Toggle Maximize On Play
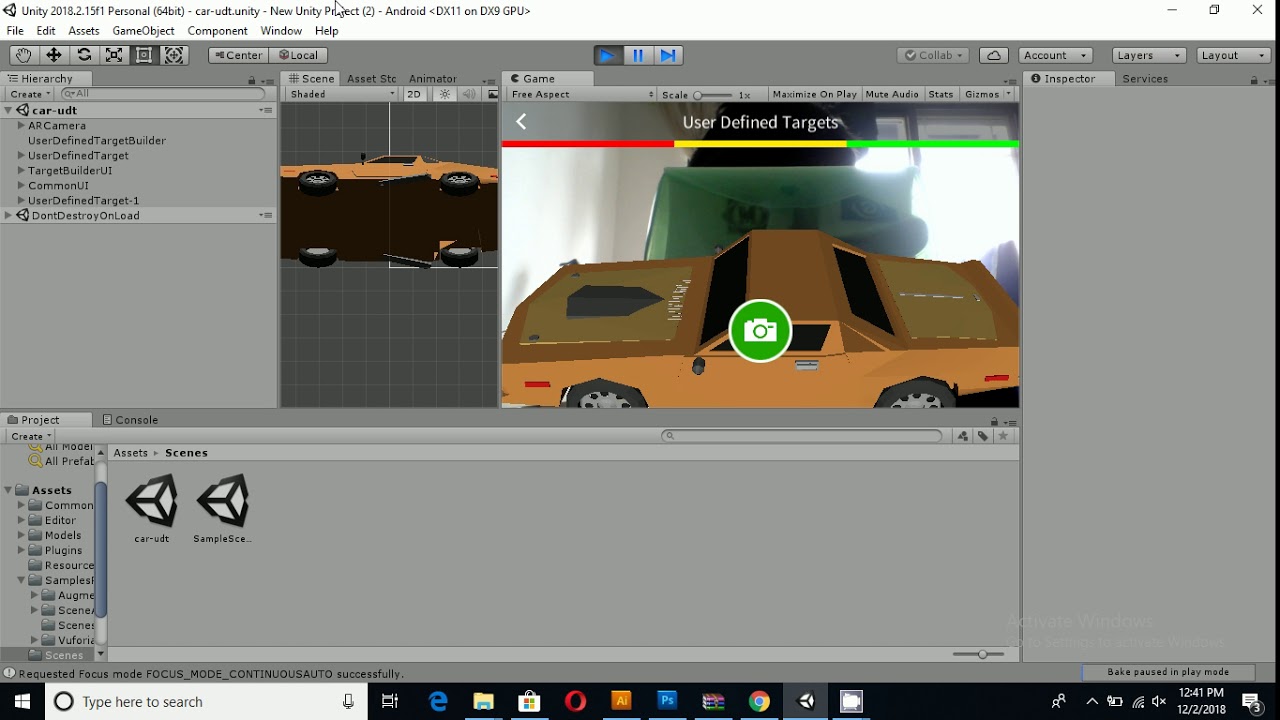Screen dimensions: 1280x720 (814, 94)
